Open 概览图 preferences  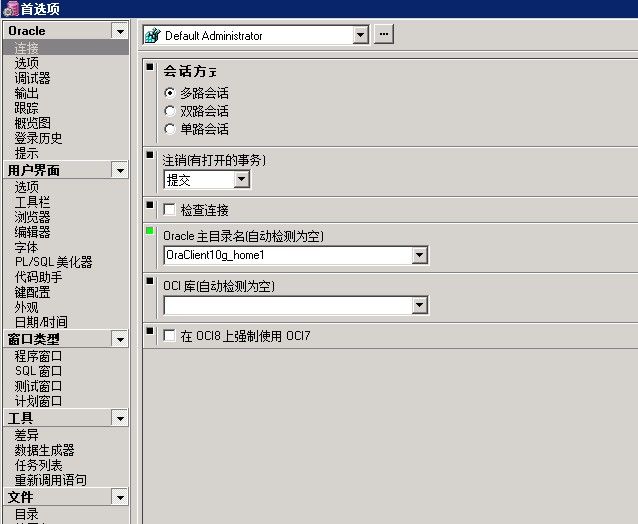pos(33,123)
